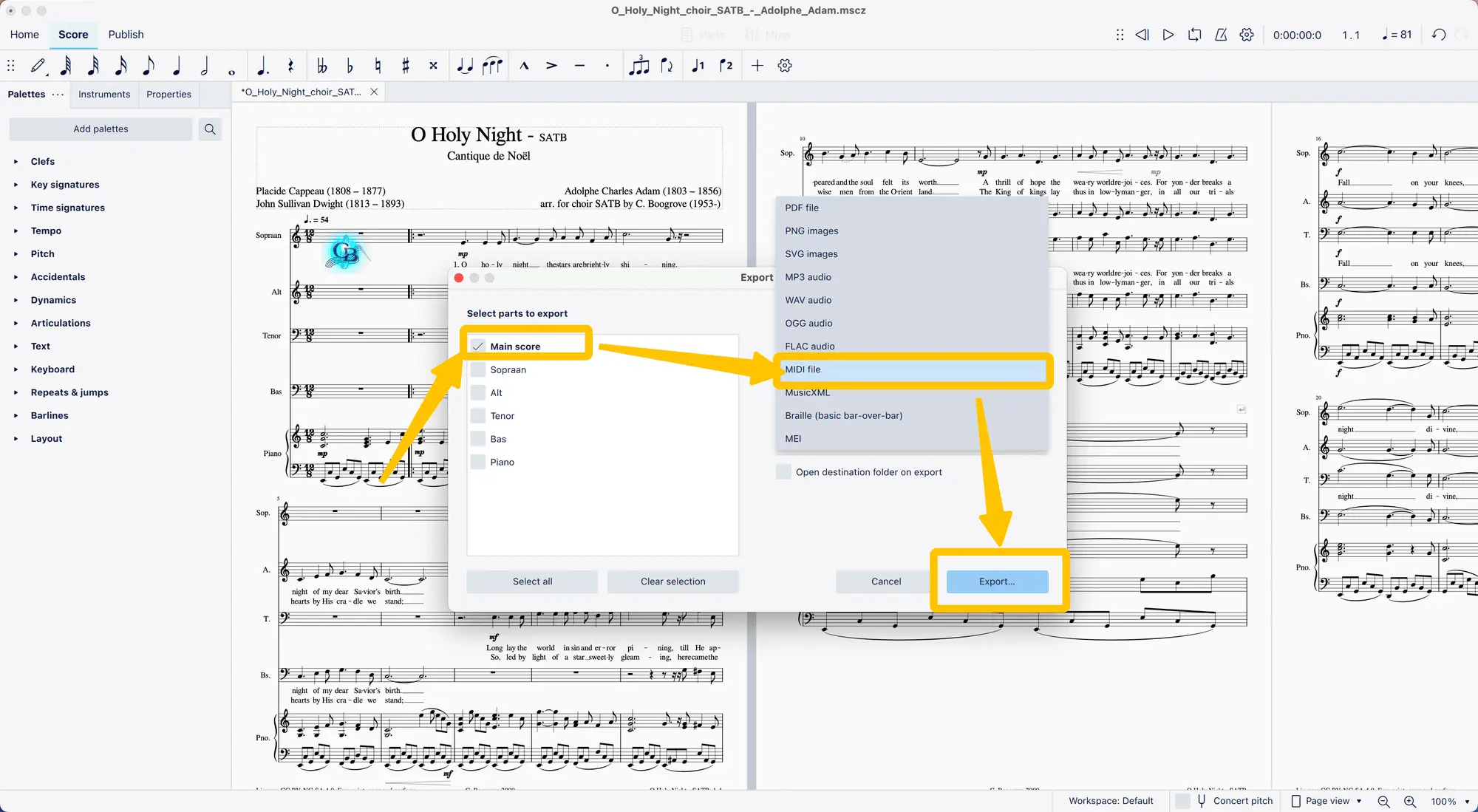1478x812 pixels.
Task: Click the Export... button
Action: (997, 581)
